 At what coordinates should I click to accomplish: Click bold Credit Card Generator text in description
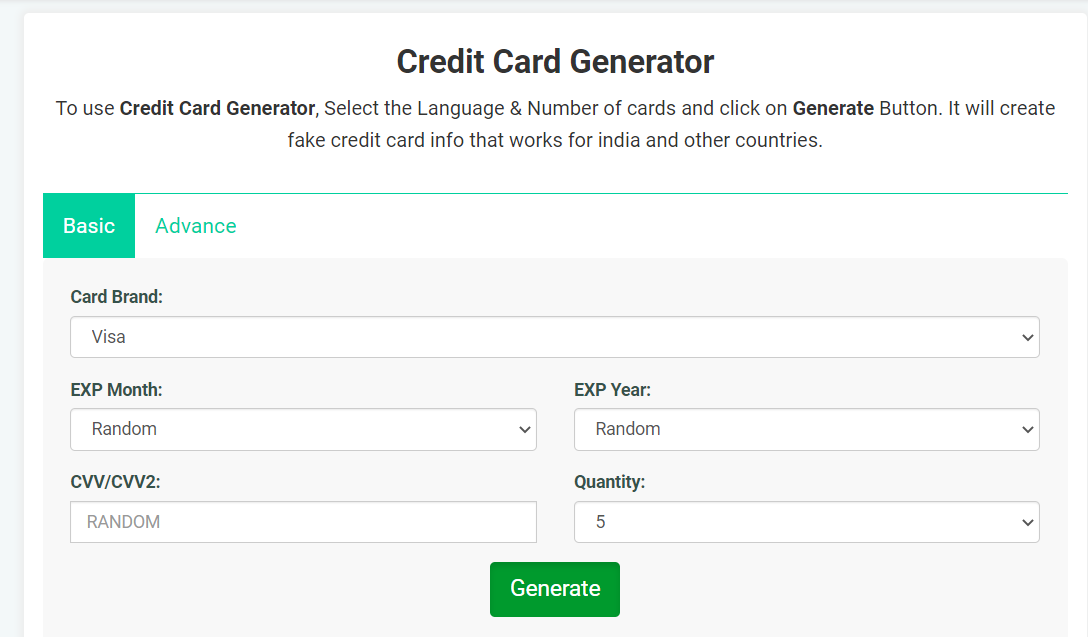click(217, 109)
